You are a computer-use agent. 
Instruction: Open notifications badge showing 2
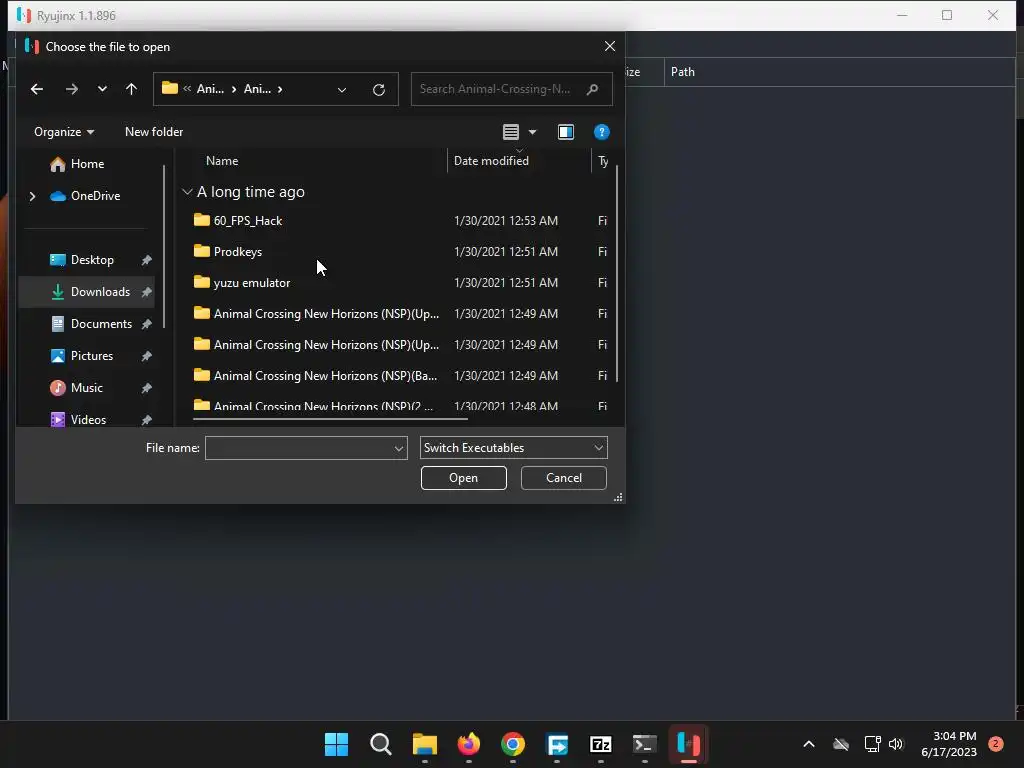996,743
